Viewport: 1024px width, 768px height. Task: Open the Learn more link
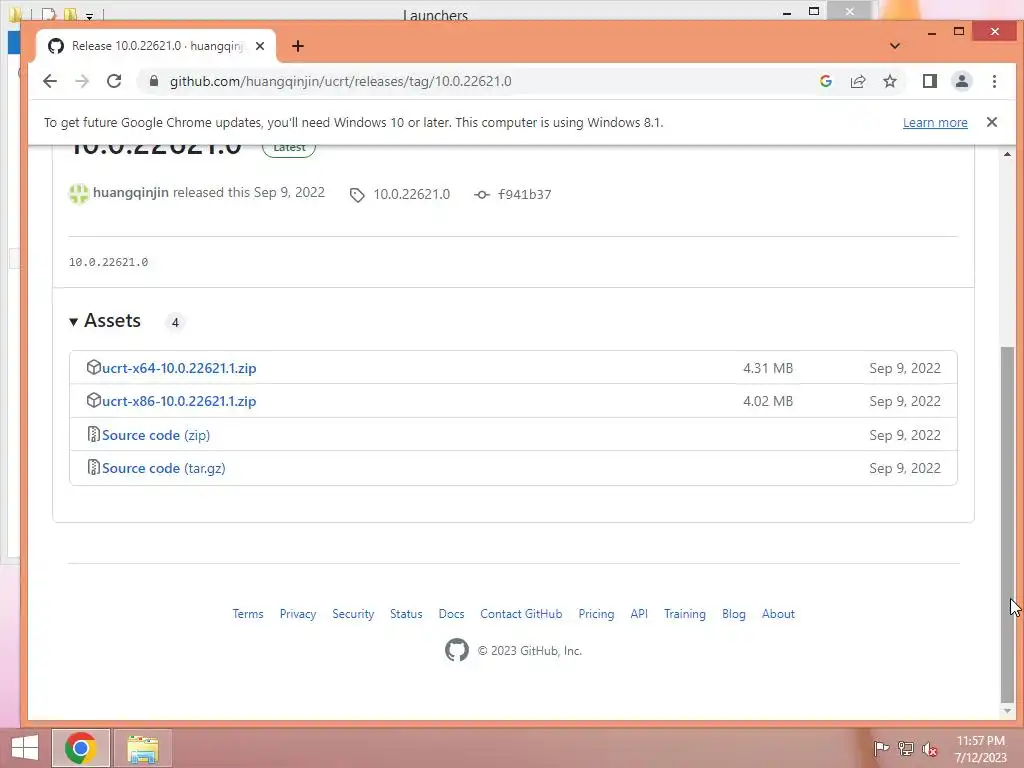tap(935, 122)
